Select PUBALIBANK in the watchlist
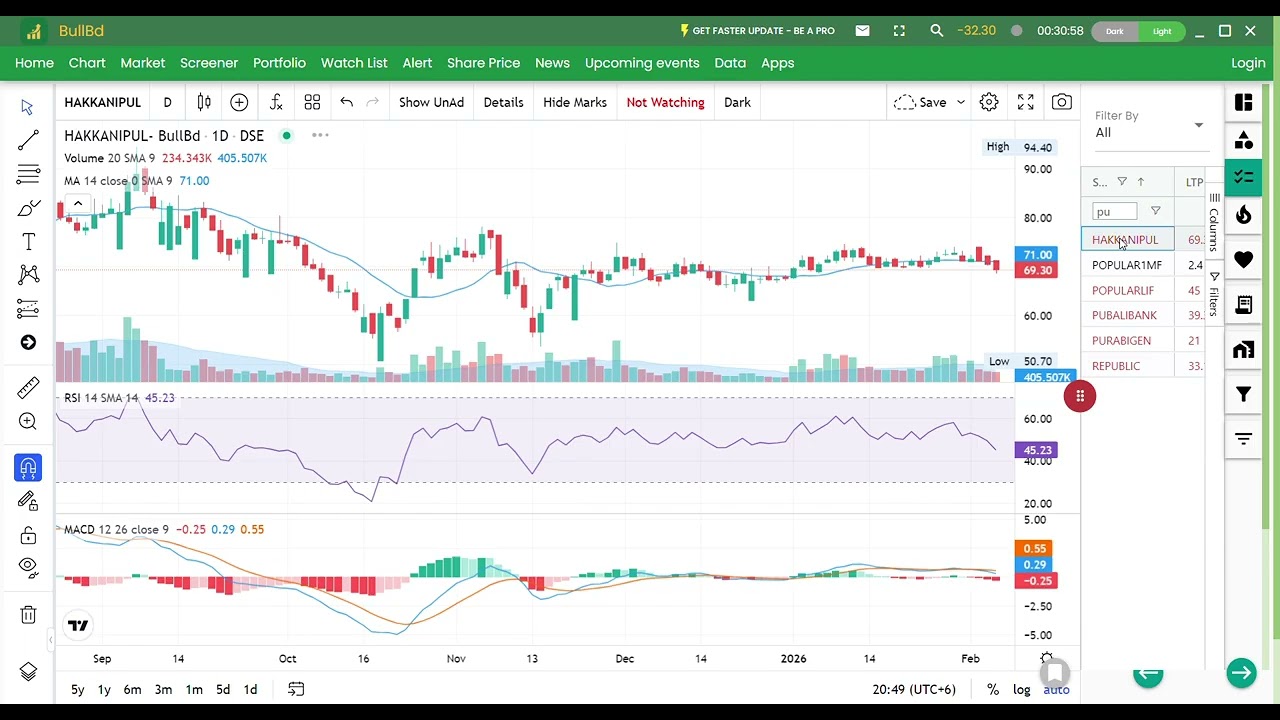 pyautogui.click(x=1124, y=315)
